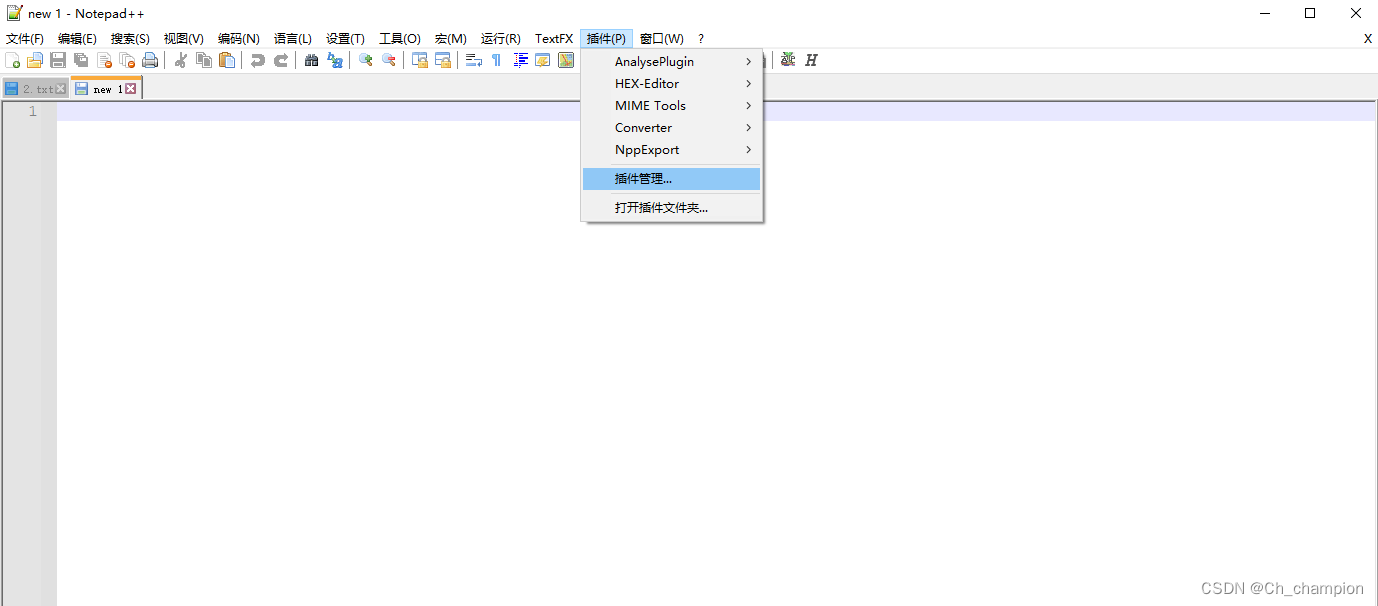Open a file using the folder toolbar icon
Viewport: 1378px width, 606px height.
tap(35, 60)
